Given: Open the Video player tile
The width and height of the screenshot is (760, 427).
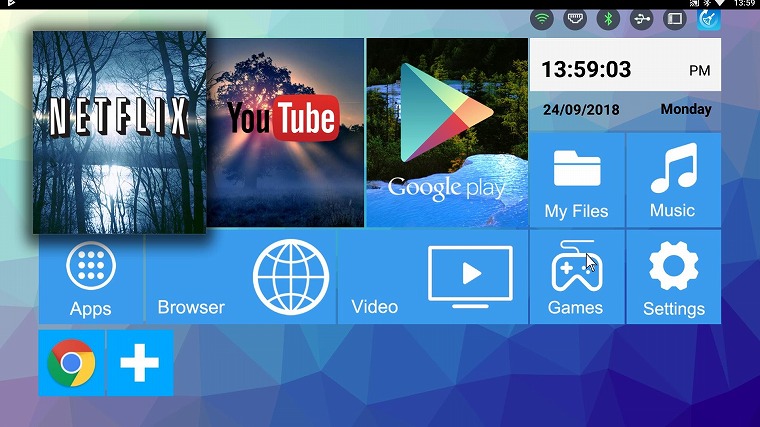Looking at the screenshot, I should click(433, 277).
